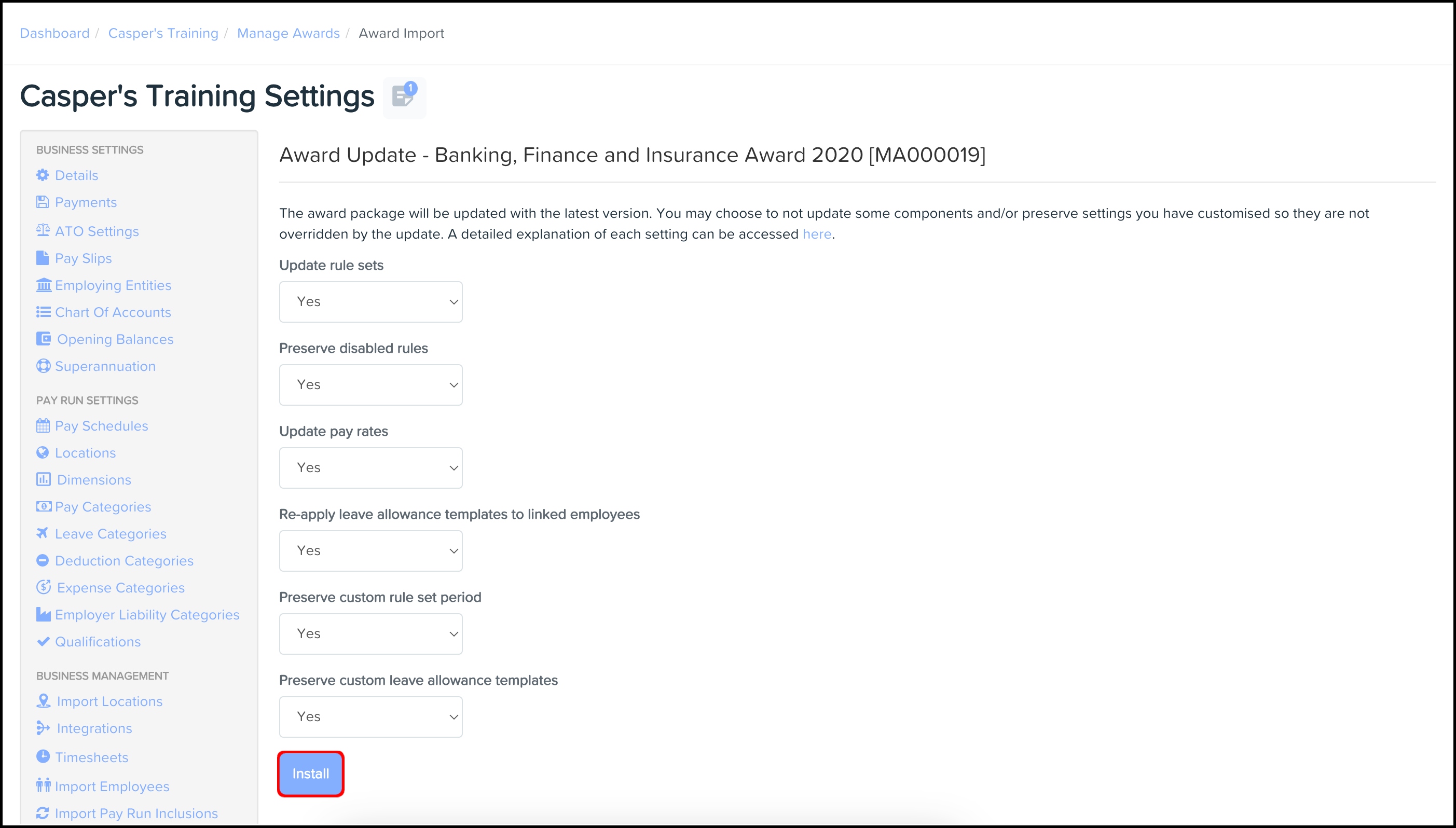Viewport: 1456px width, 828px height.
Task: Follow the 'here' explanation link
Action: tap(817, 234)
